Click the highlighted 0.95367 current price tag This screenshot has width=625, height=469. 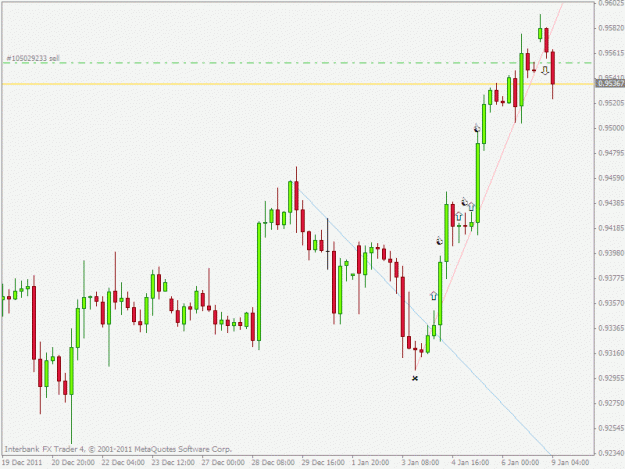pos(610,83)
